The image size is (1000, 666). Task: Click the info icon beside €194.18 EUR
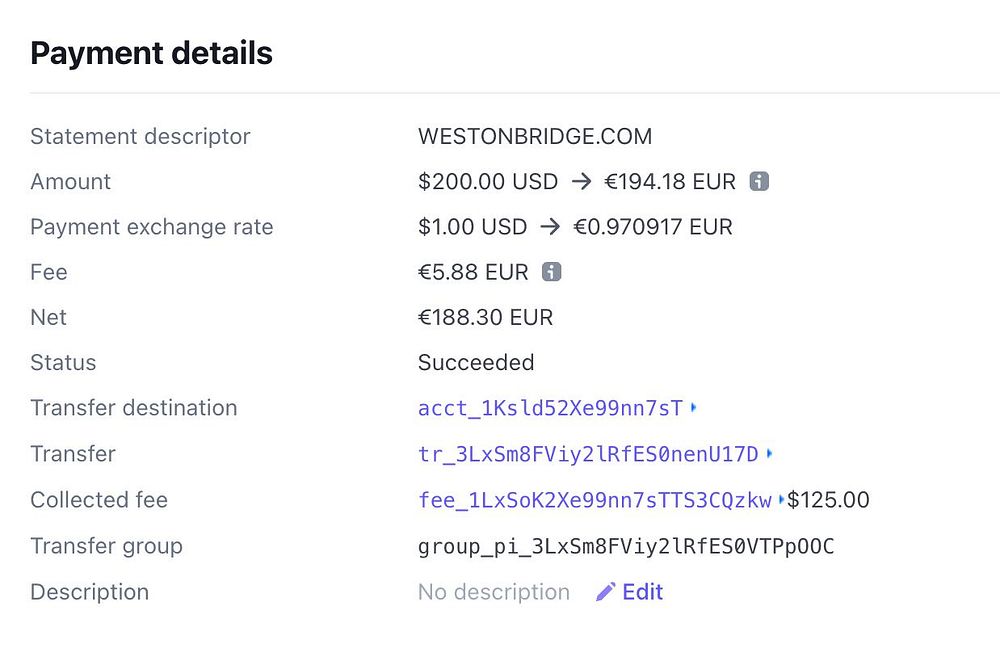click(759, 182)
